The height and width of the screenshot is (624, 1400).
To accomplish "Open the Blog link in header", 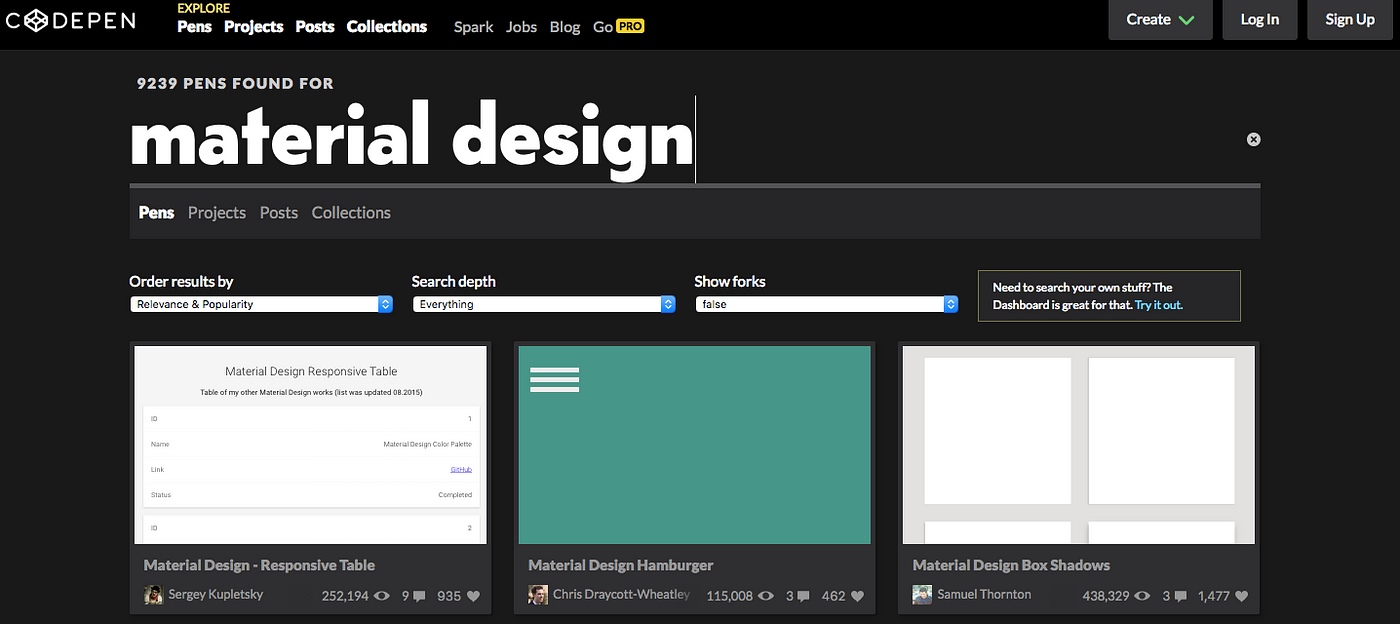I will point(565,27).
